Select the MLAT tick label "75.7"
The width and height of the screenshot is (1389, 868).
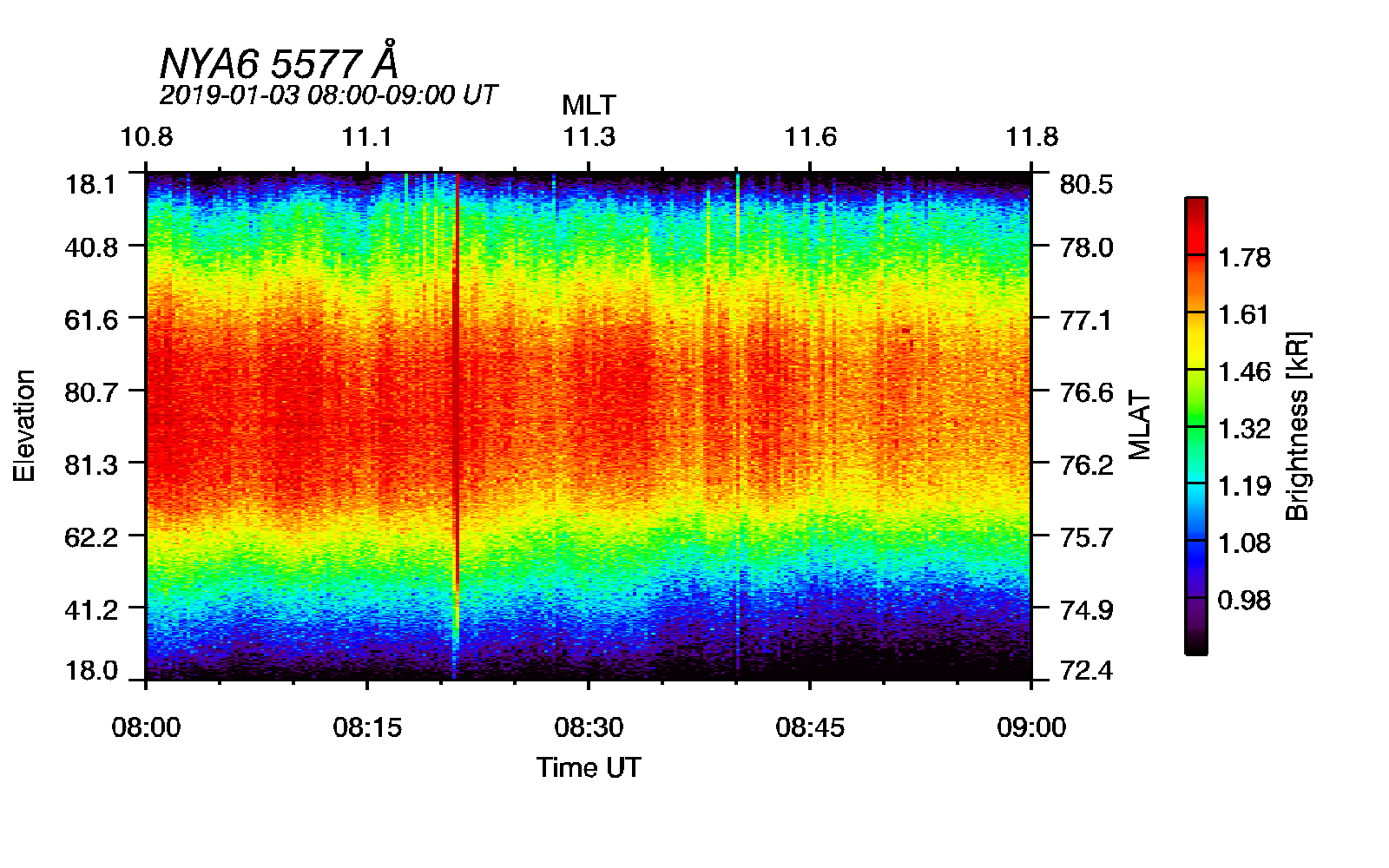click(x=1086, y=537)
